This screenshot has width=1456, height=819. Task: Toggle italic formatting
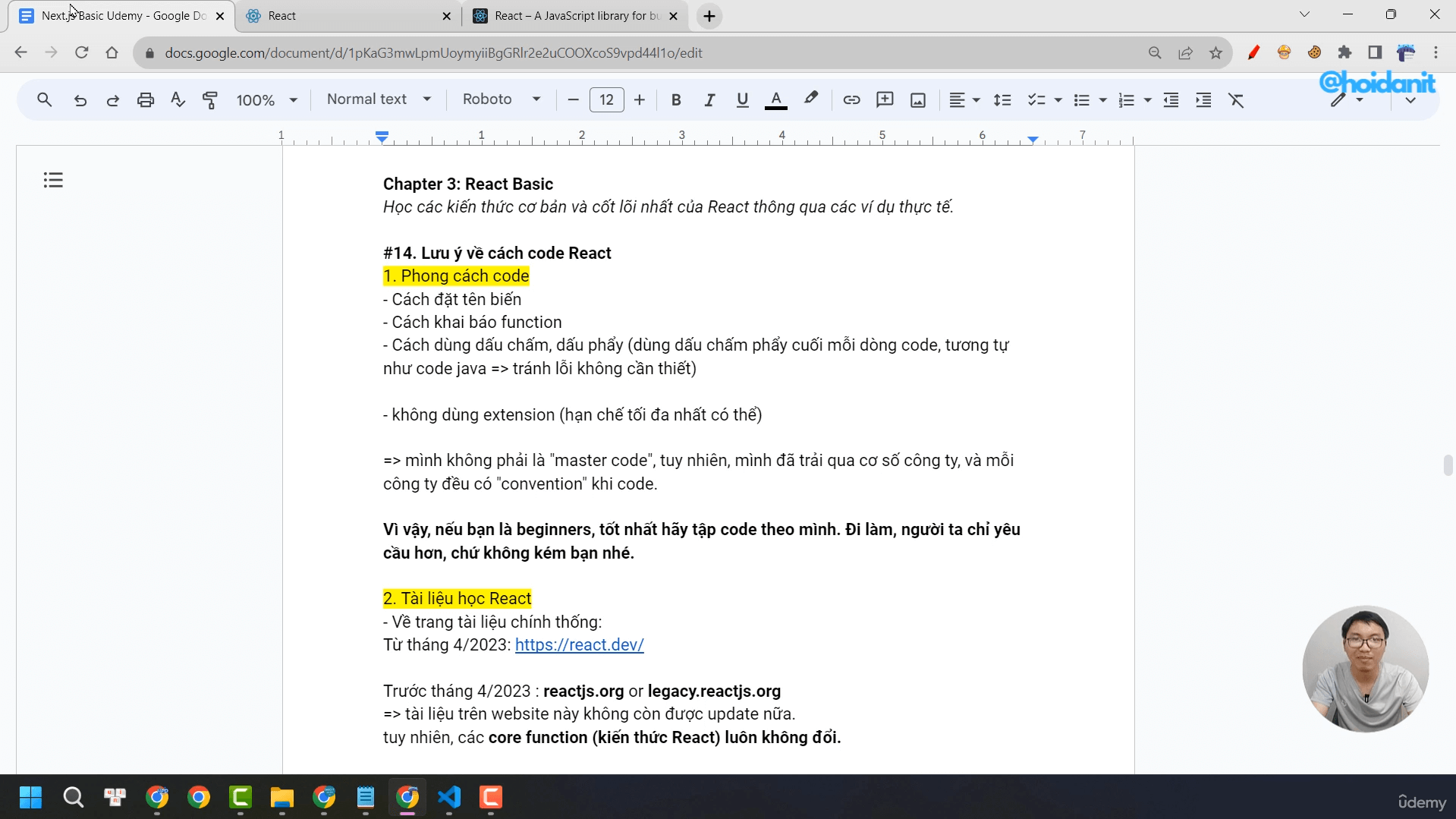coord(709,99)
